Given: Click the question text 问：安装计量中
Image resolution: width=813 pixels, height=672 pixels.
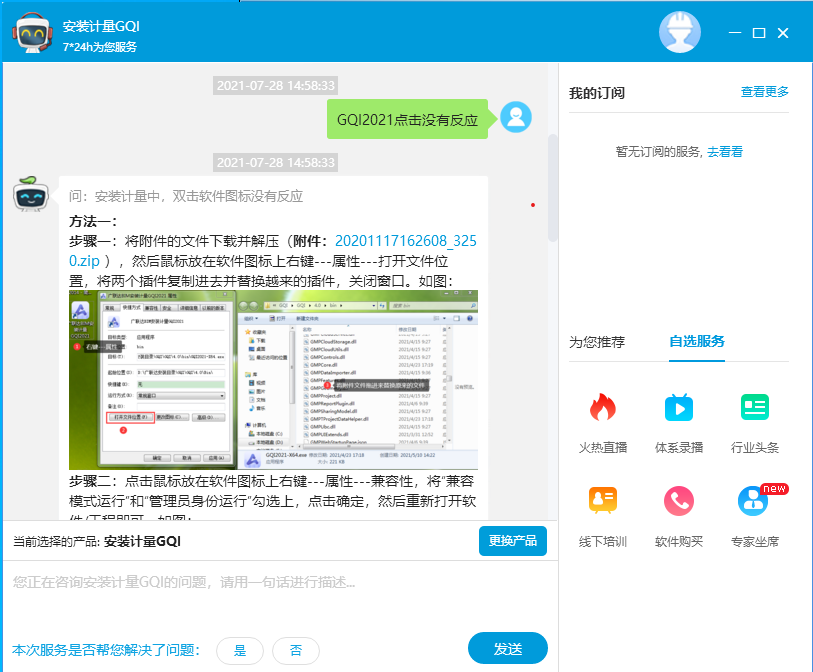Looking at the screenshot, I should pyautogui.click(x=186, y=196).
